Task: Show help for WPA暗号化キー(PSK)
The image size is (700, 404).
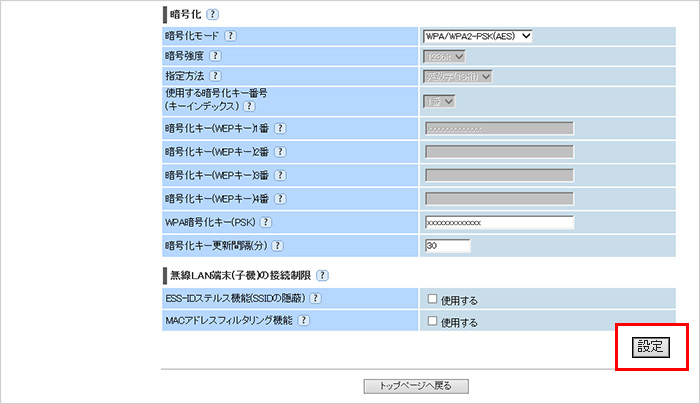Action: coord(267,222)
